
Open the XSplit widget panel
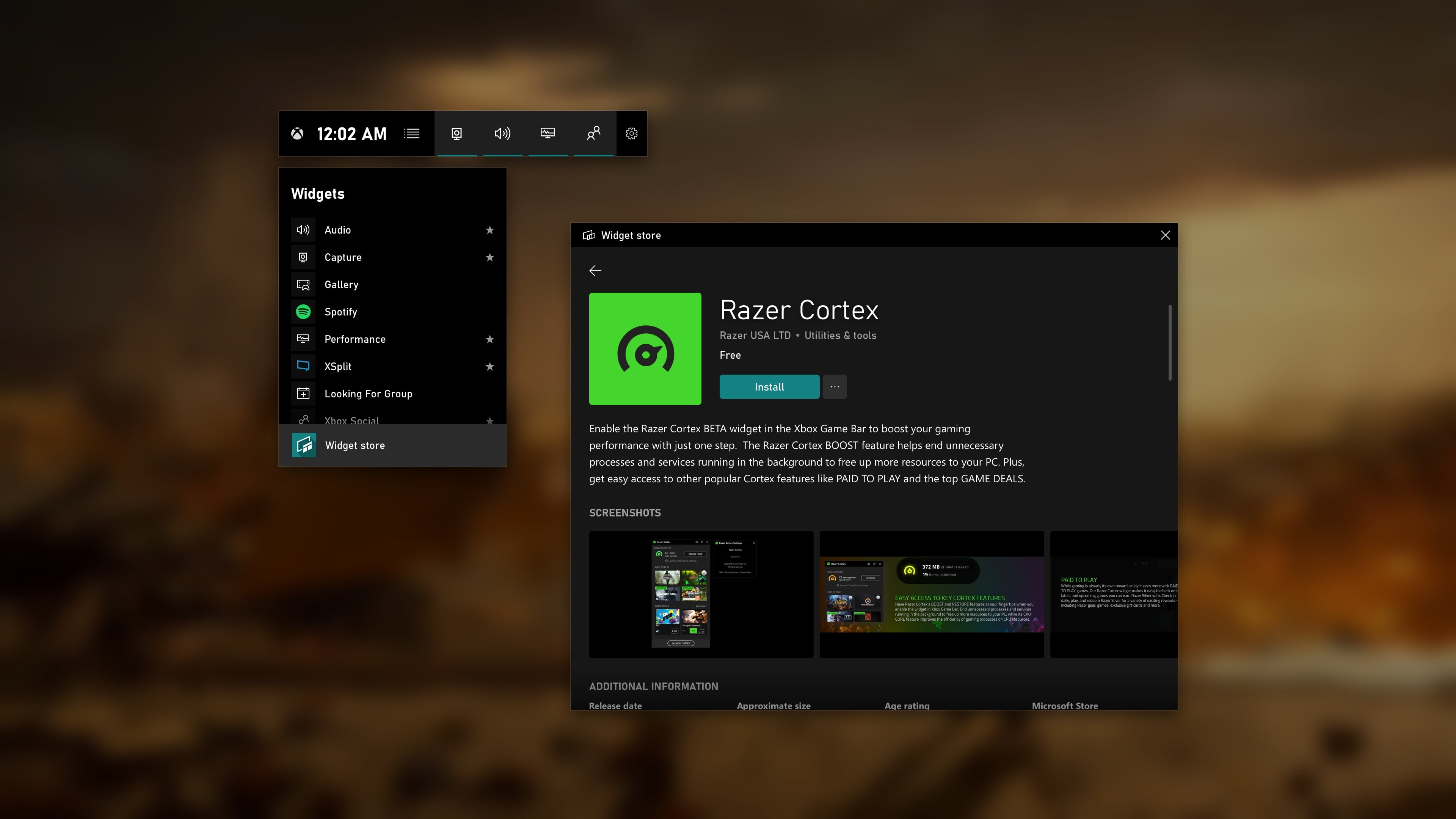pyautogui.click(x=338, y=365)
